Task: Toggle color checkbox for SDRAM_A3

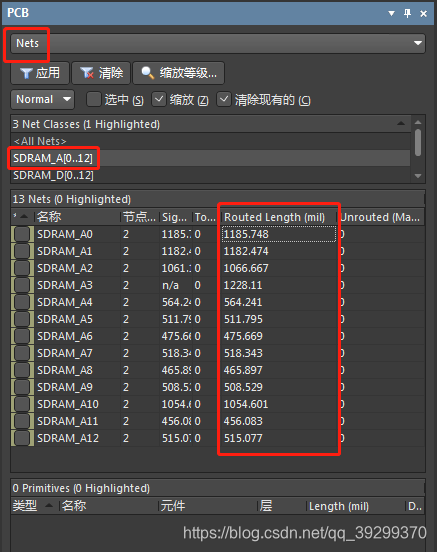Action: click(22, 285)
